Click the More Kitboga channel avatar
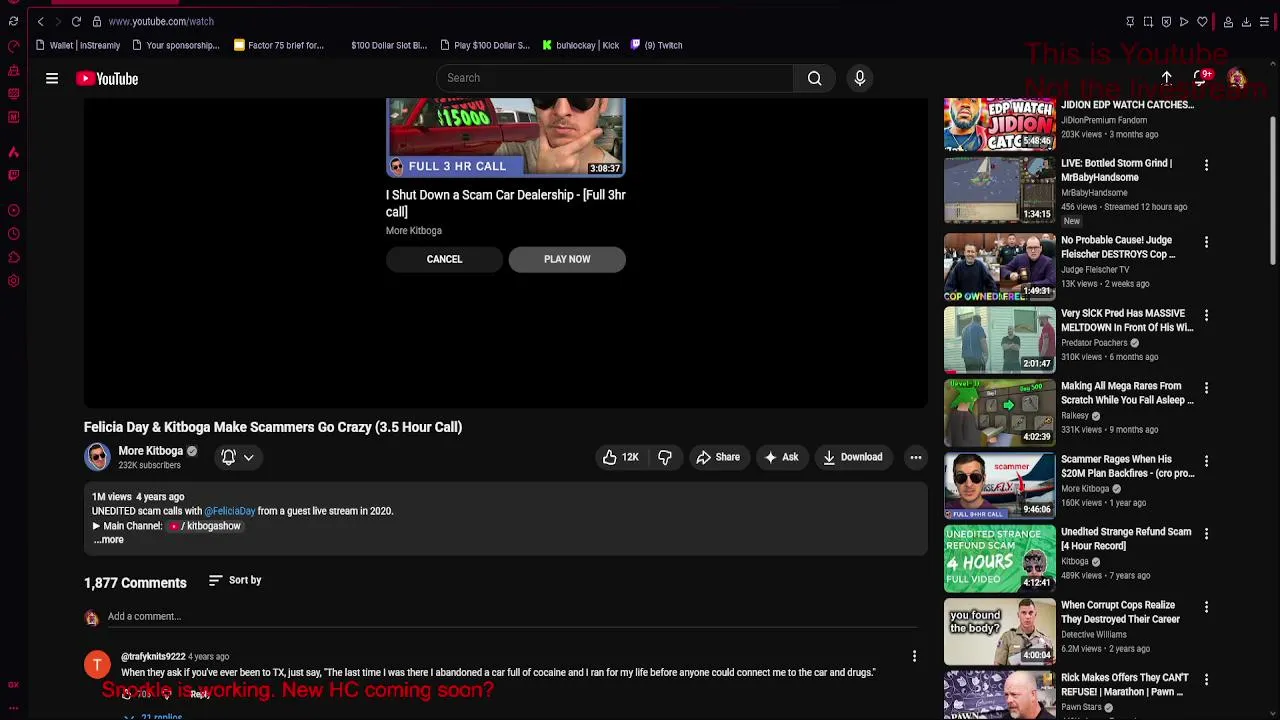This screenshot has width=1280, height=720. [97, 457]
